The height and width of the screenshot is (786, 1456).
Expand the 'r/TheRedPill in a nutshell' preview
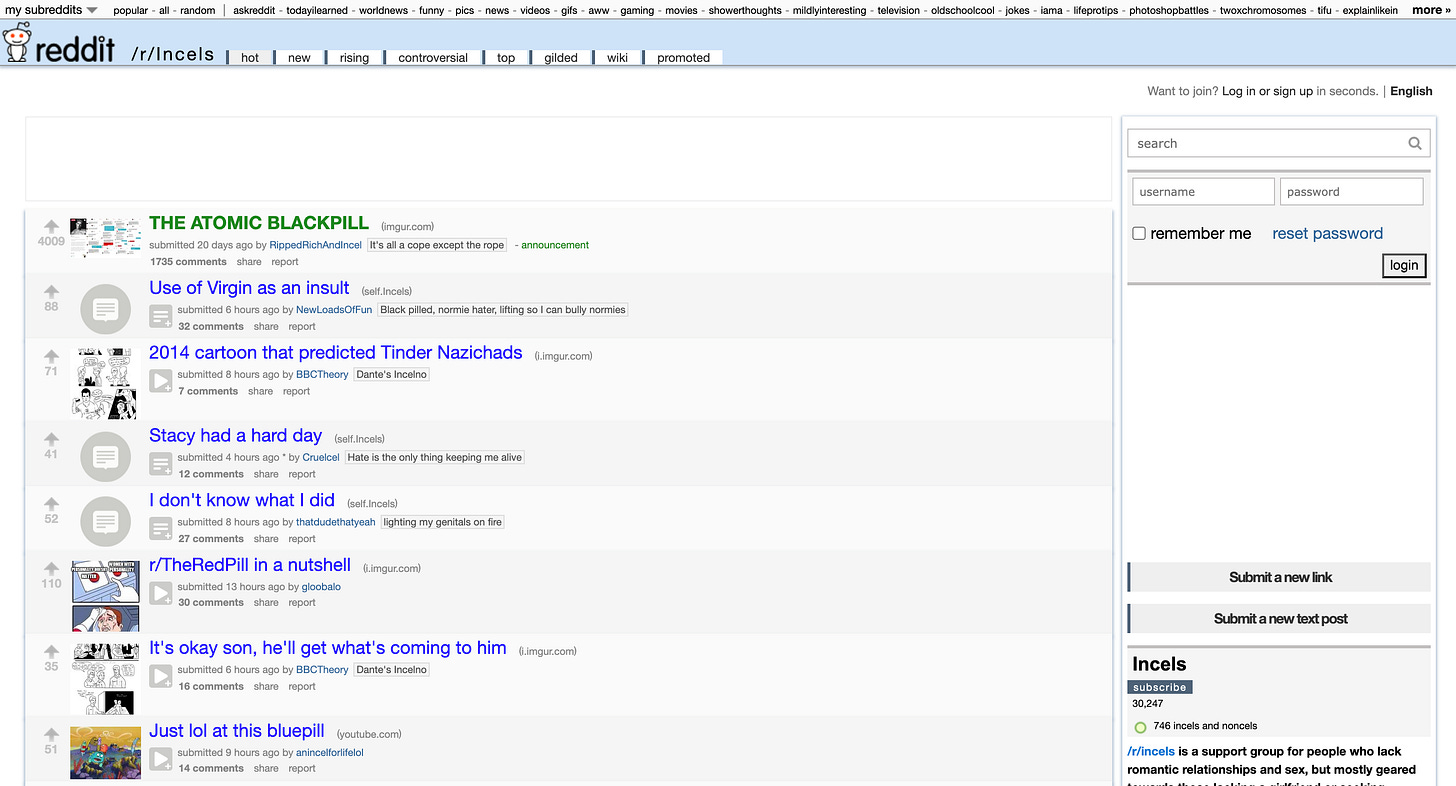click(x=161, y=593)
